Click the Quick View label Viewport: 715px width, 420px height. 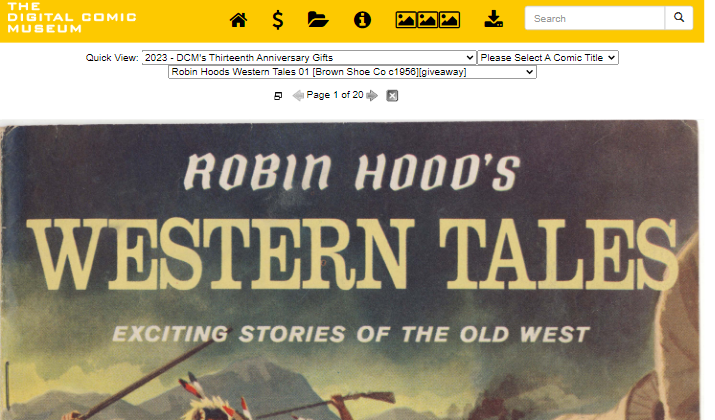(112, 58)
